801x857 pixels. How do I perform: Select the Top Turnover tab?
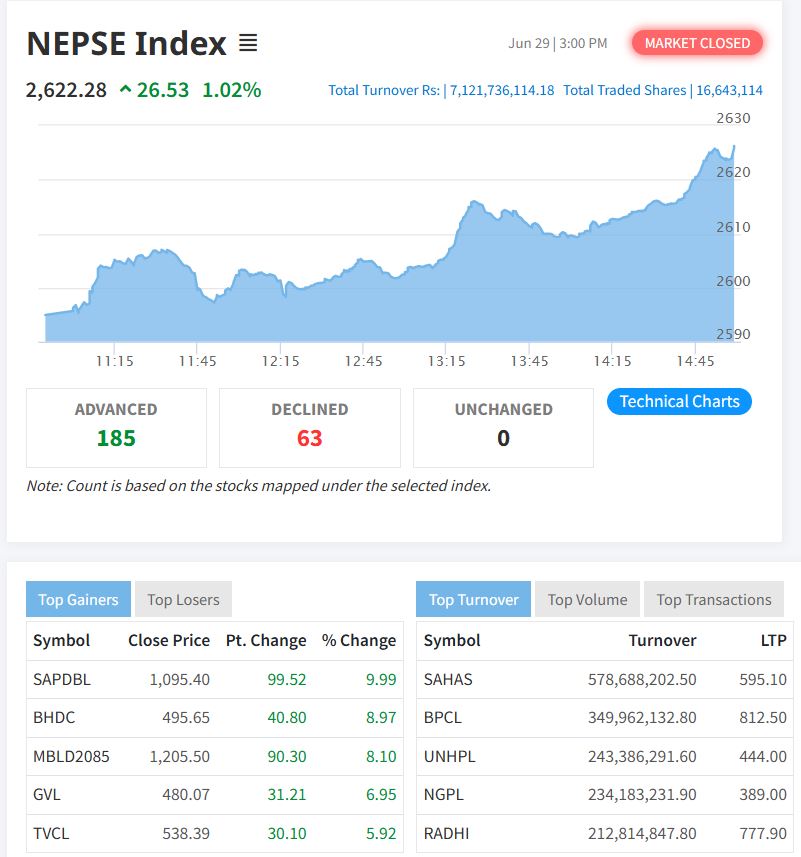click(473, 600)
